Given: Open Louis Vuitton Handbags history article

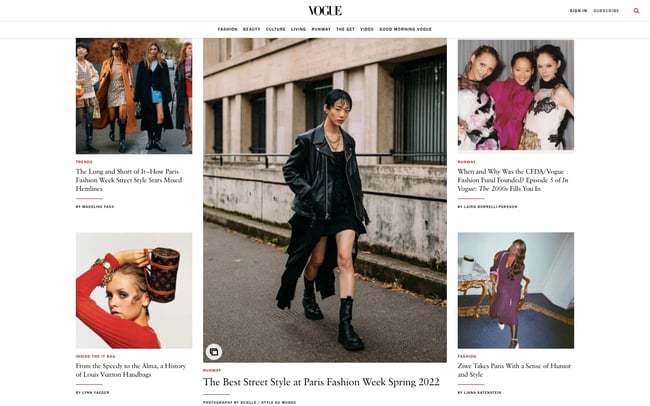Looking at the screenshot, I should 131,370.
